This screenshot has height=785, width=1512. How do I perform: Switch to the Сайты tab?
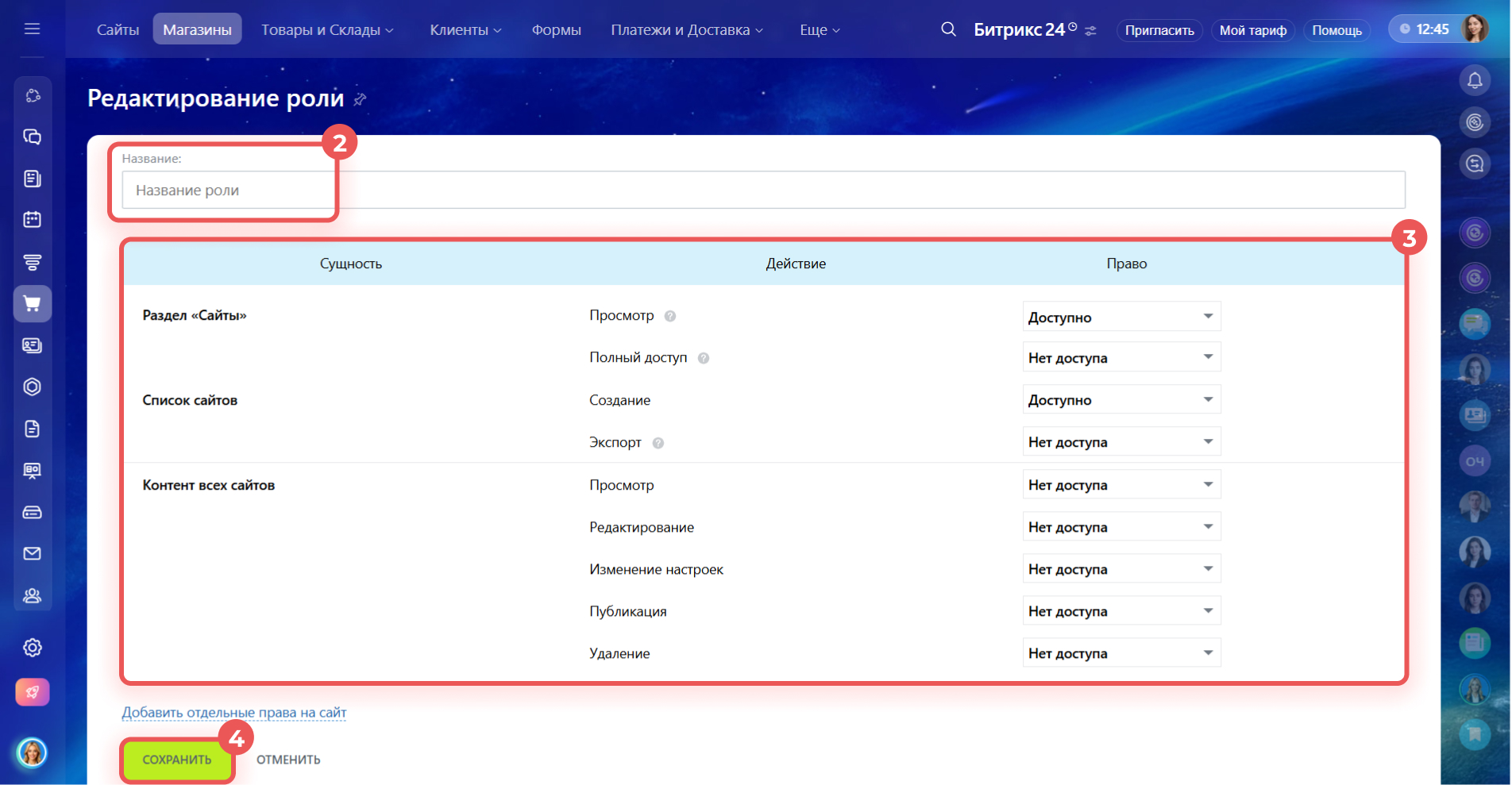pyautogui.click(x=118, y=29)
